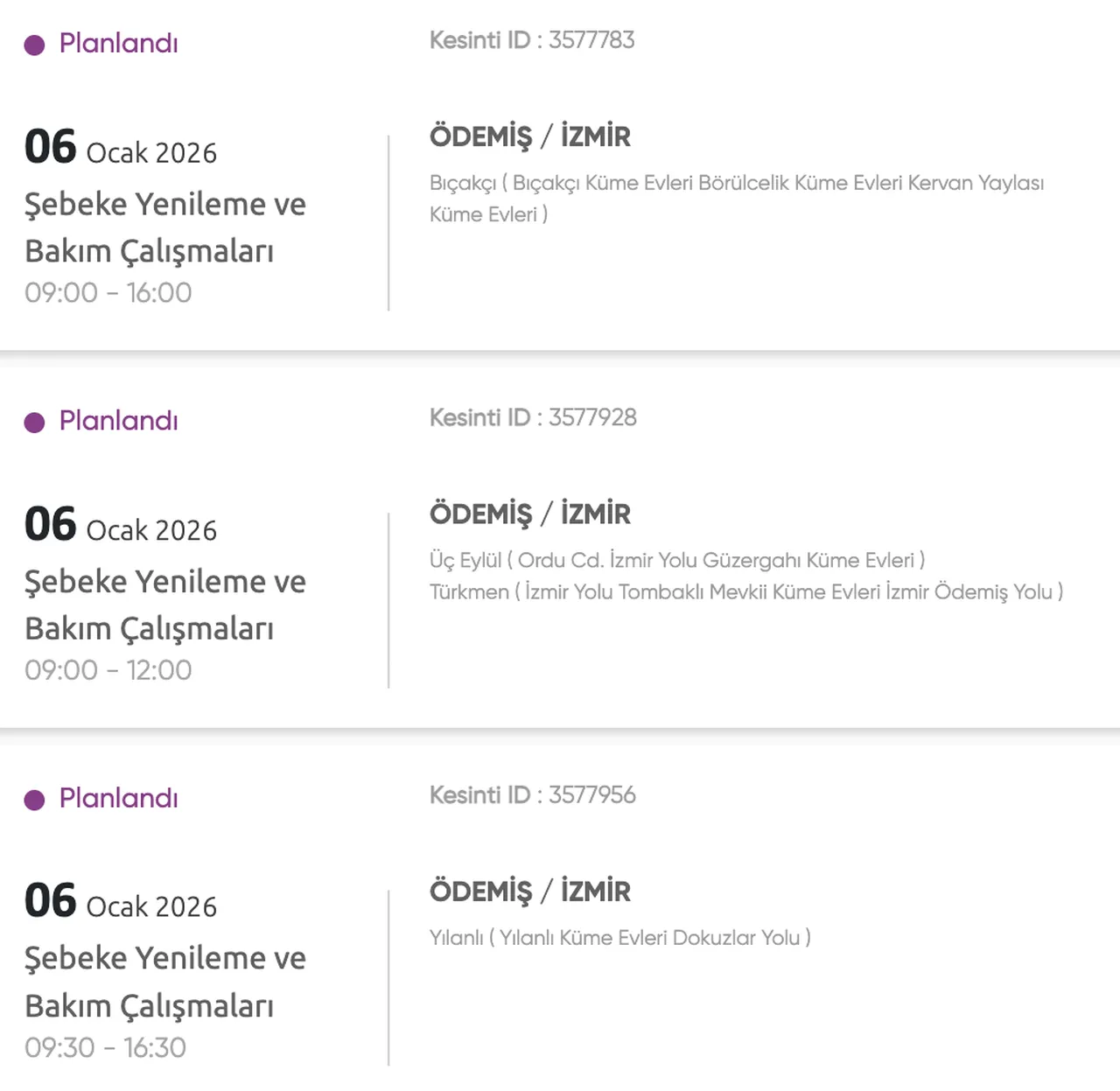
Task: Click purple status dot of outage 3577783
Action: pos(34,45)
